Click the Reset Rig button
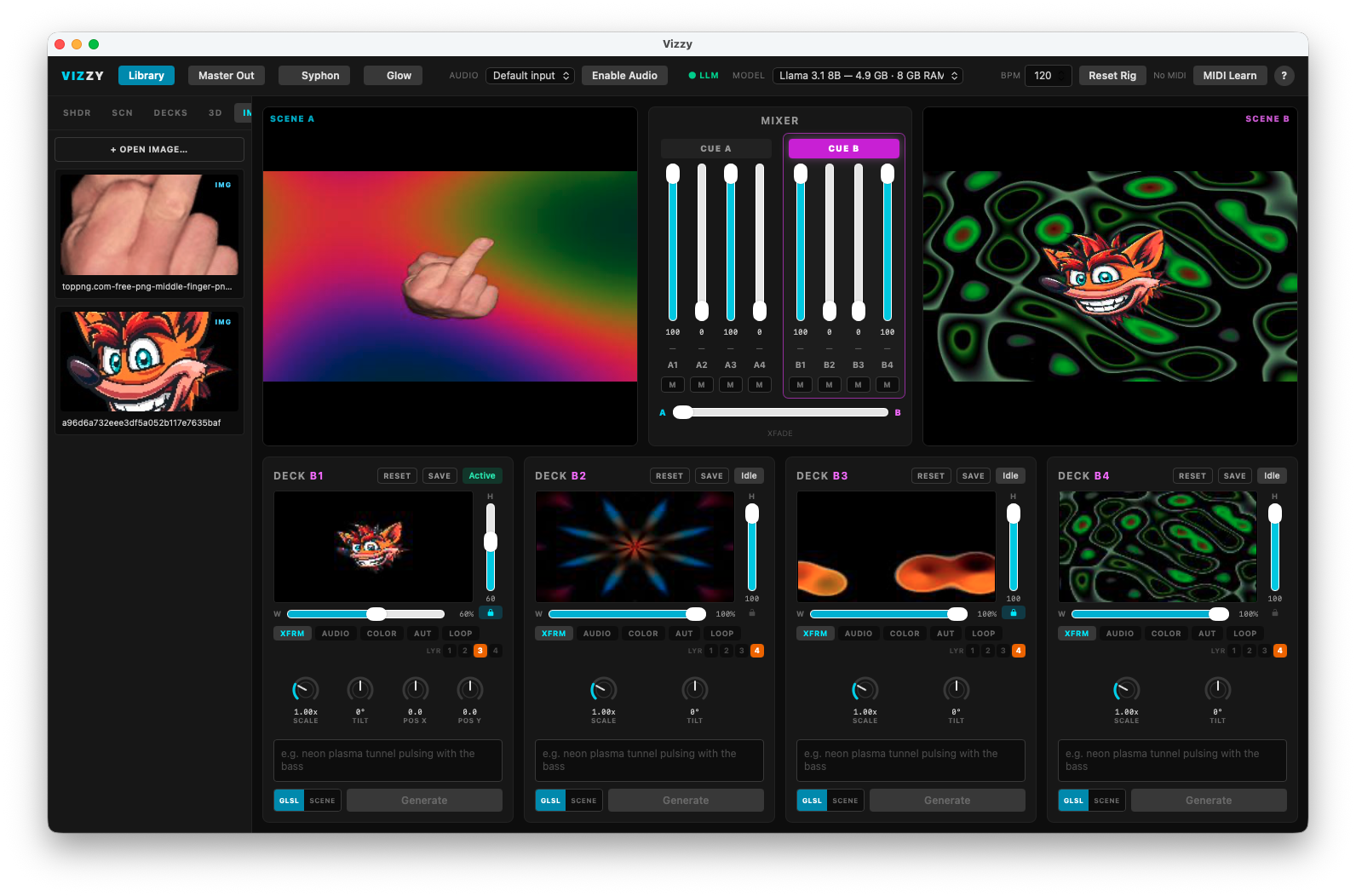The image size is (1356, 896). (x=1112, y=76)
